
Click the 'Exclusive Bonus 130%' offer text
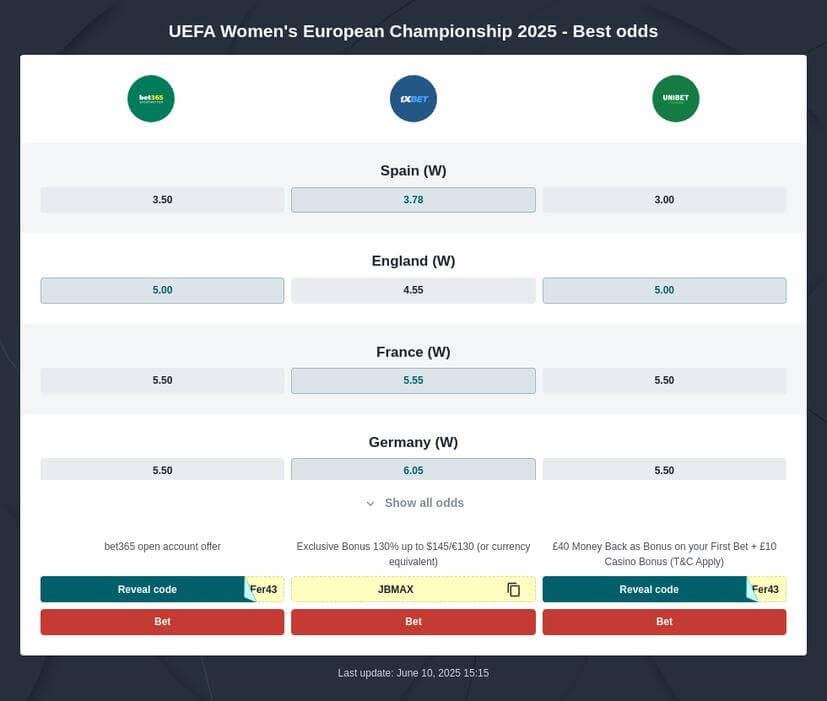[x=413, y=554]
